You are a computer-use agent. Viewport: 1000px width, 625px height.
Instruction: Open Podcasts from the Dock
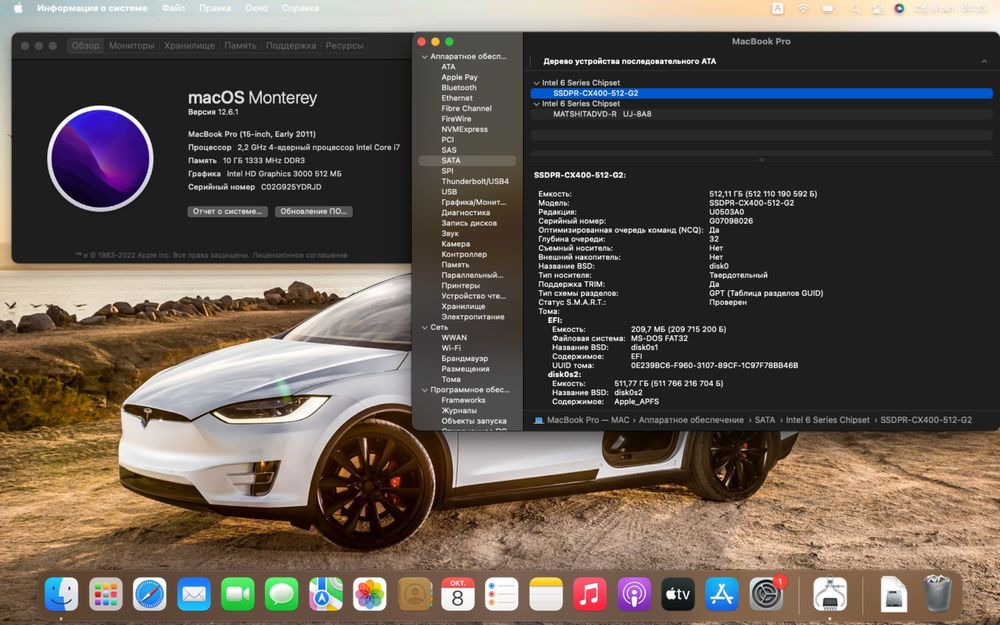[x=634, y=594]
